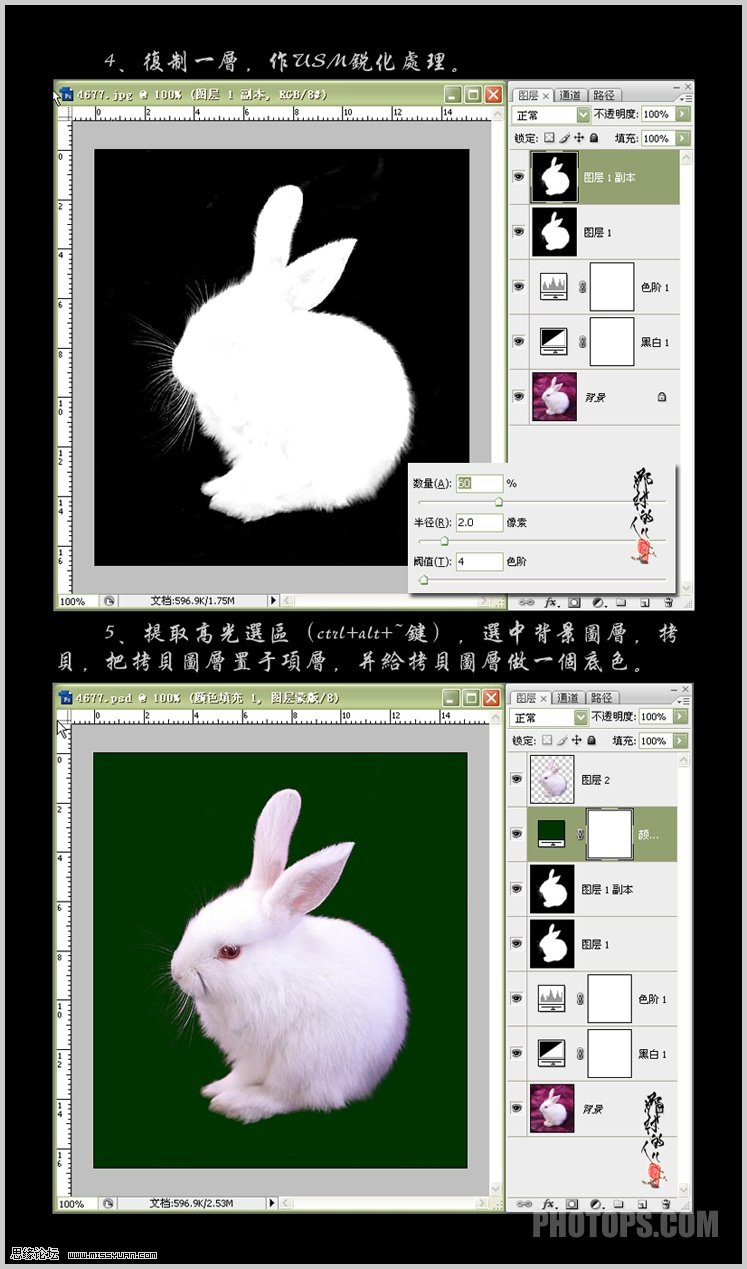Switch to 通道 tab in lower panel
Viewport: 747px width, 1269px height.
pyautogui.click(x=569, y=698)
